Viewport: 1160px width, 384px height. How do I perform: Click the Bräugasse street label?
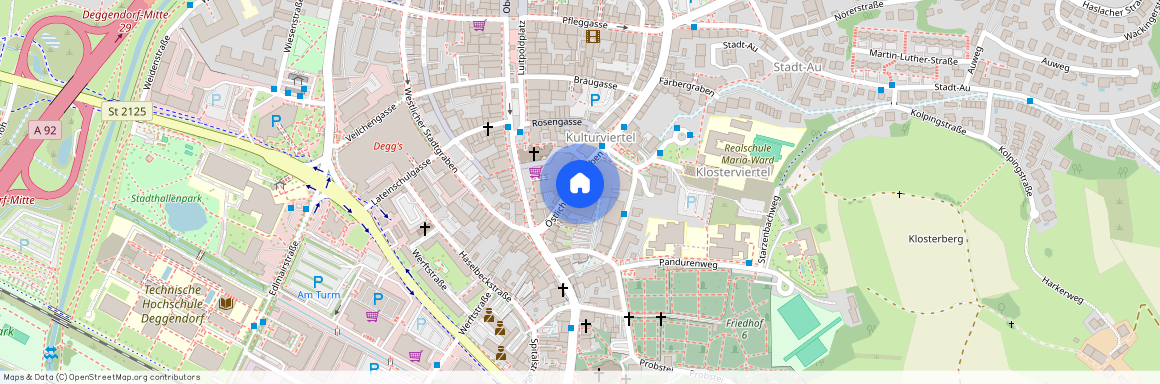[x=596, y=84]
